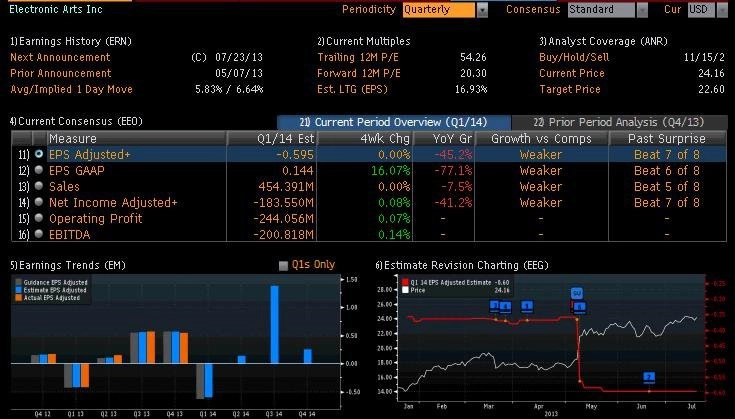The height and width of the screenshot is (419, 735).
Task: Click Buy/Hold/Sell value 11/15/2
Action: [x=704, y=57]
